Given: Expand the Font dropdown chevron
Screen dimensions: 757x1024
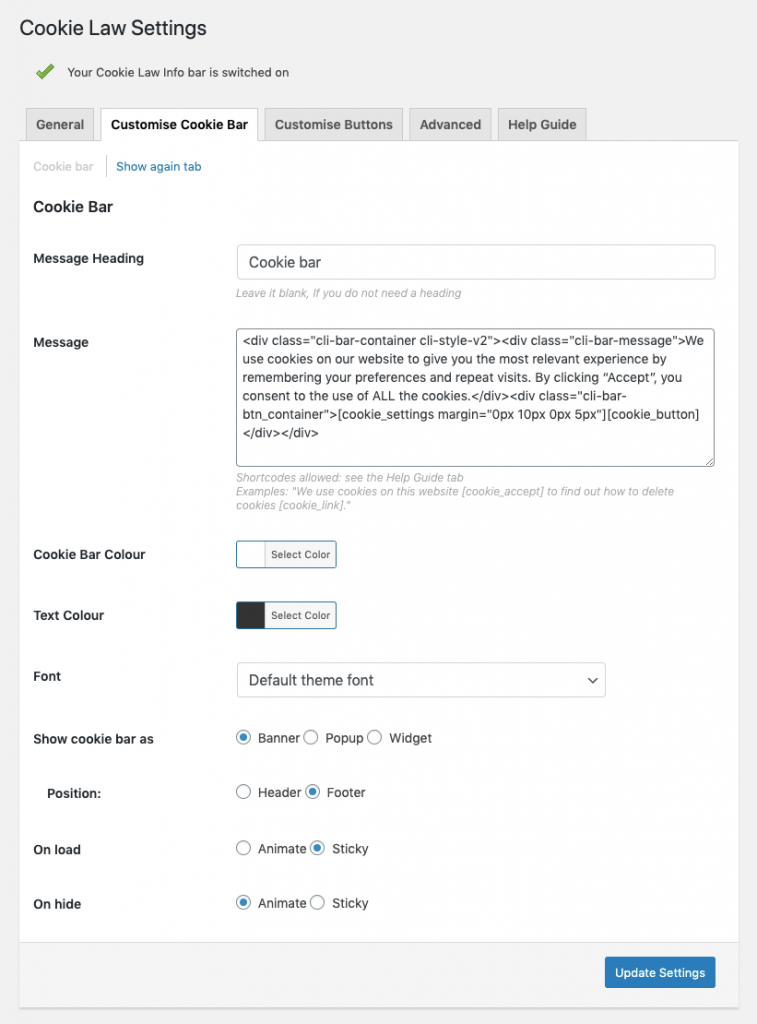Looking at the screenshot, I should point(592,680).
